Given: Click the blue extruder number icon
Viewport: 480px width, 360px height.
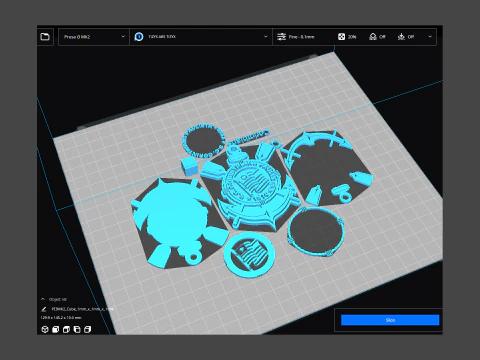Looking at the screenshot, I should point(139,37).
